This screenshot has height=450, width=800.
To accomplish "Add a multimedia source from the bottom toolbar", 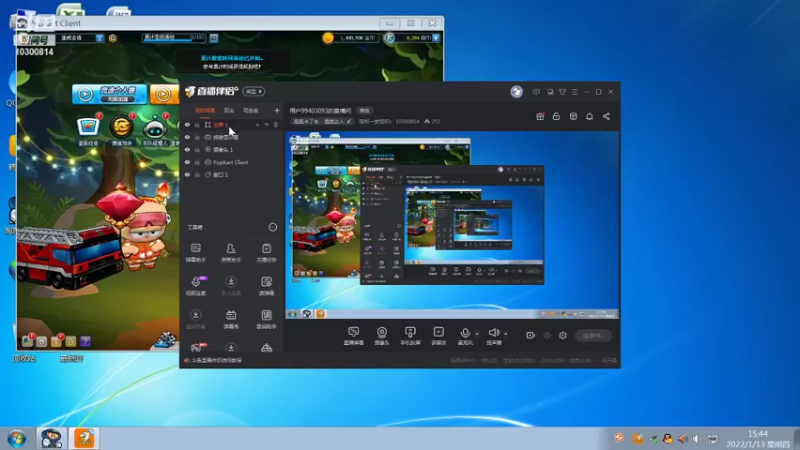I will coord(438,336).
